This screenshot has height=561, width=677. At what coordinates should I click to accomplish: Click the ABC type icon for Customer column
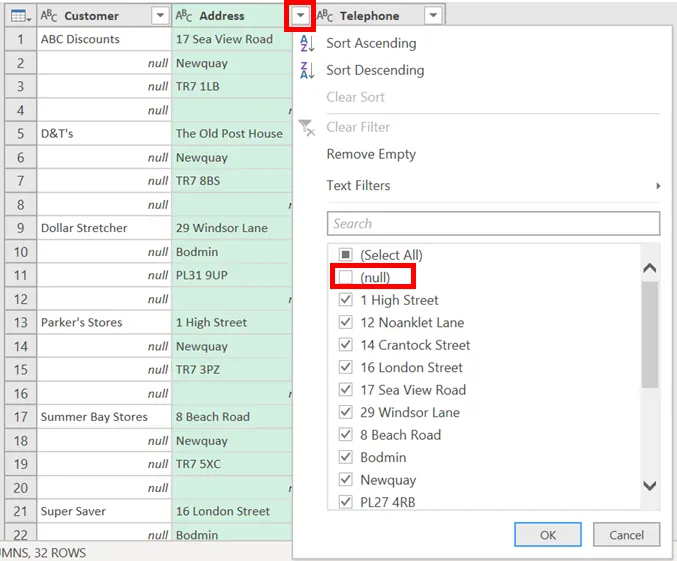49,16
